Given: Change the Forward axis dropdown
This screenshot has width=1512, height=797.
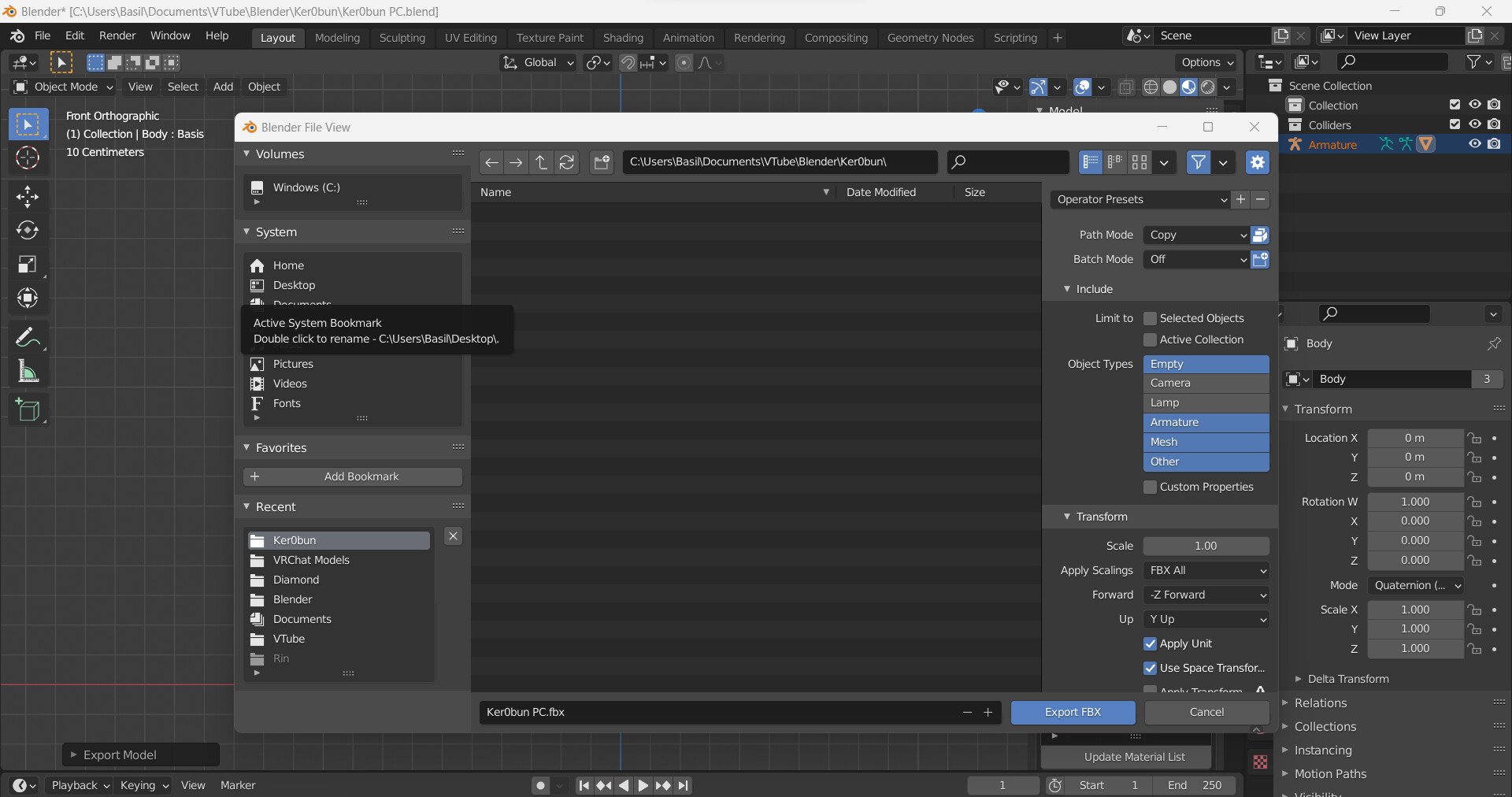Looking at the screenshot, I should coord(1206,595).
